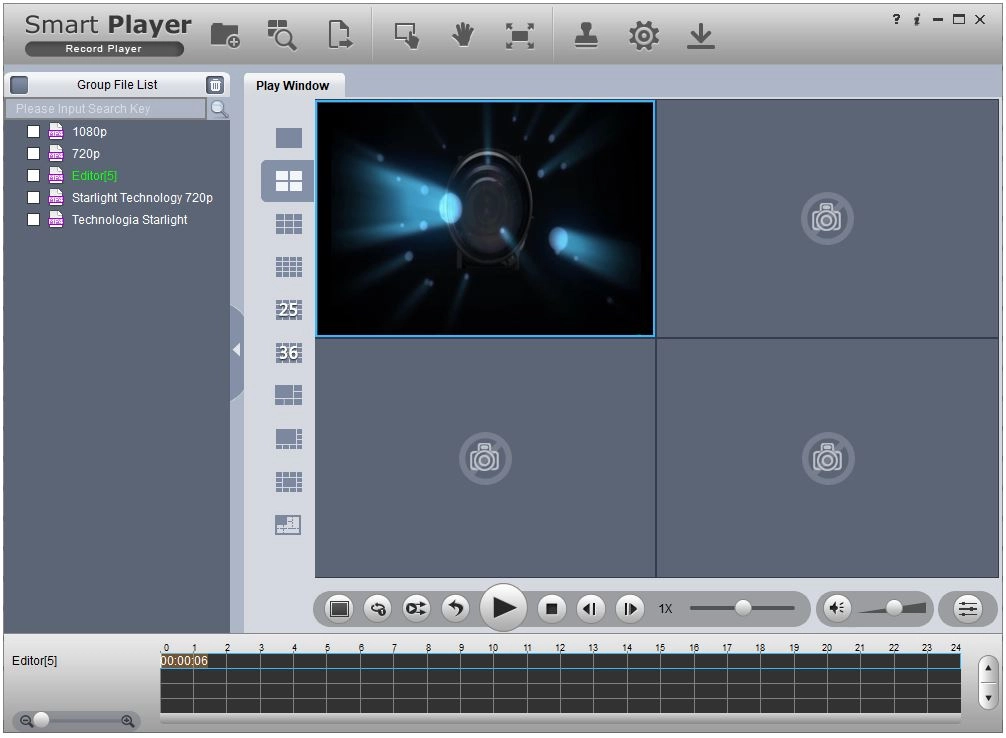Click the 00:00:06 timeline position marker
The height and width of the screenshot is (738, 1006).
point(184,661)
